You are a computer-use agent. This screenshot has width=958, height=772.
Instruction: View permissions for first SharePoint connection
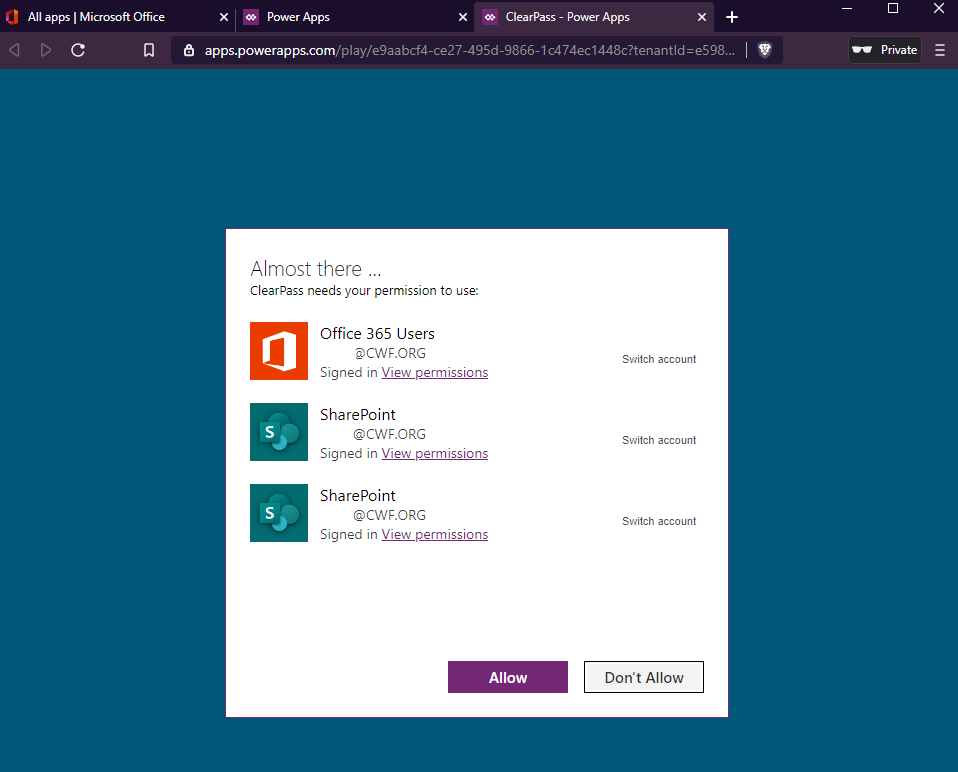click(x=434, y=453)
